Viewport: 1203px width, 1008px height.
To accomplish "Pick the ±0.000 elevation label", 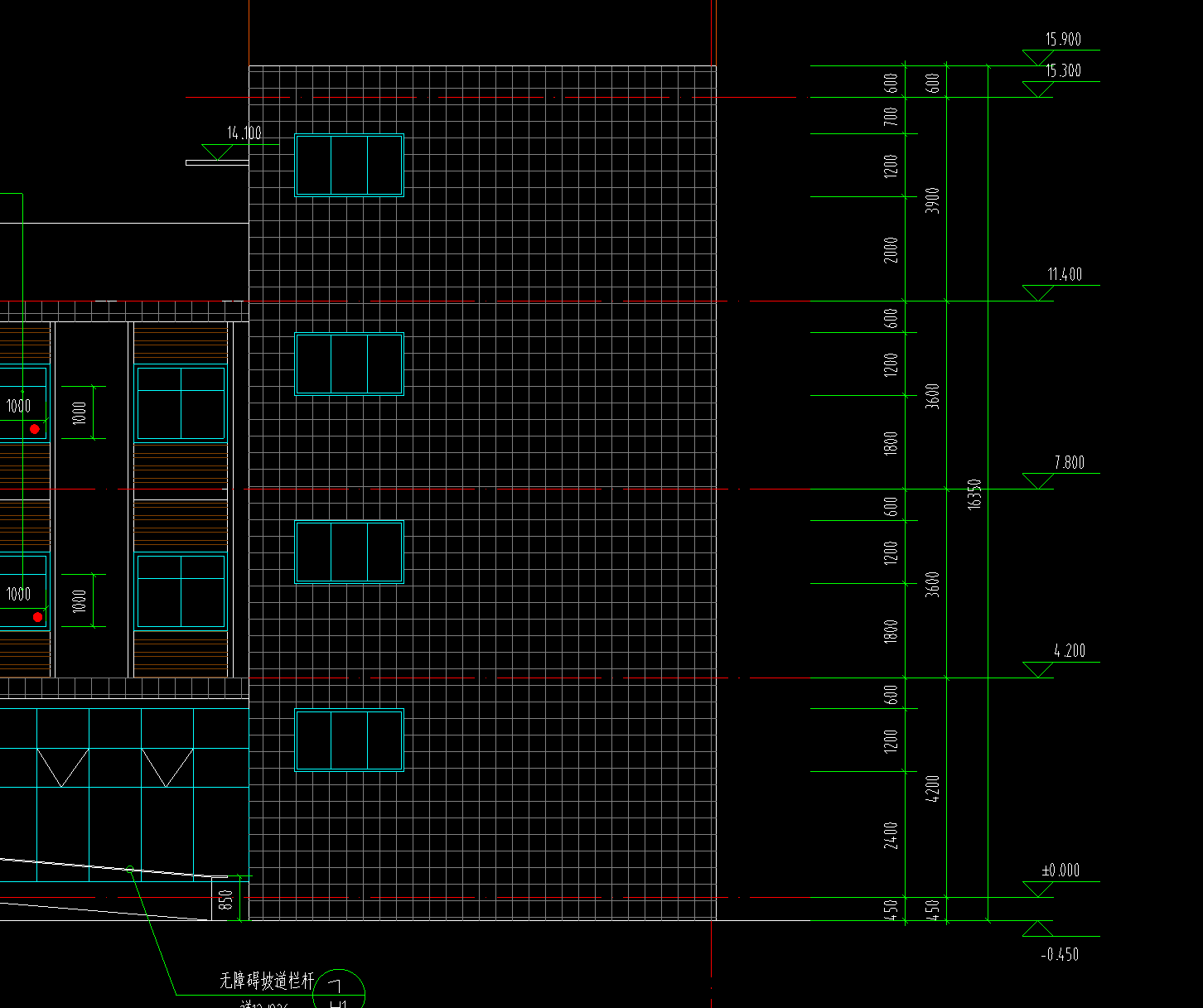I will [x=1060, y=871].
